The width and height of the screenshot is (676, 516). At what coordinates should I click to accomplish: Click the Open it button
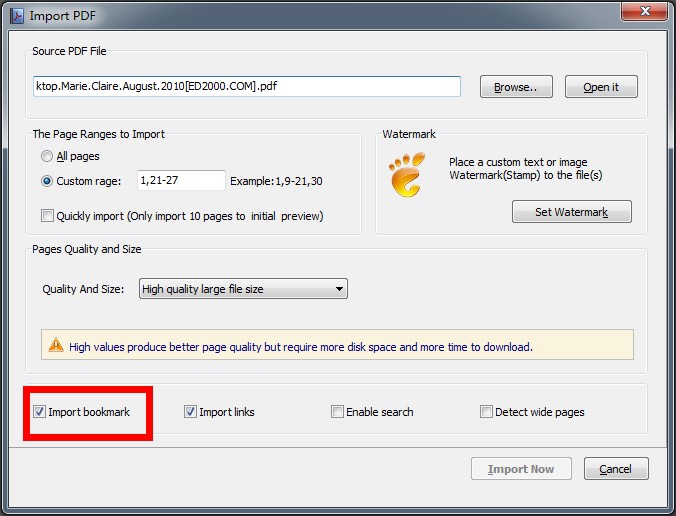pyautogui.click(x=601, y=87)
